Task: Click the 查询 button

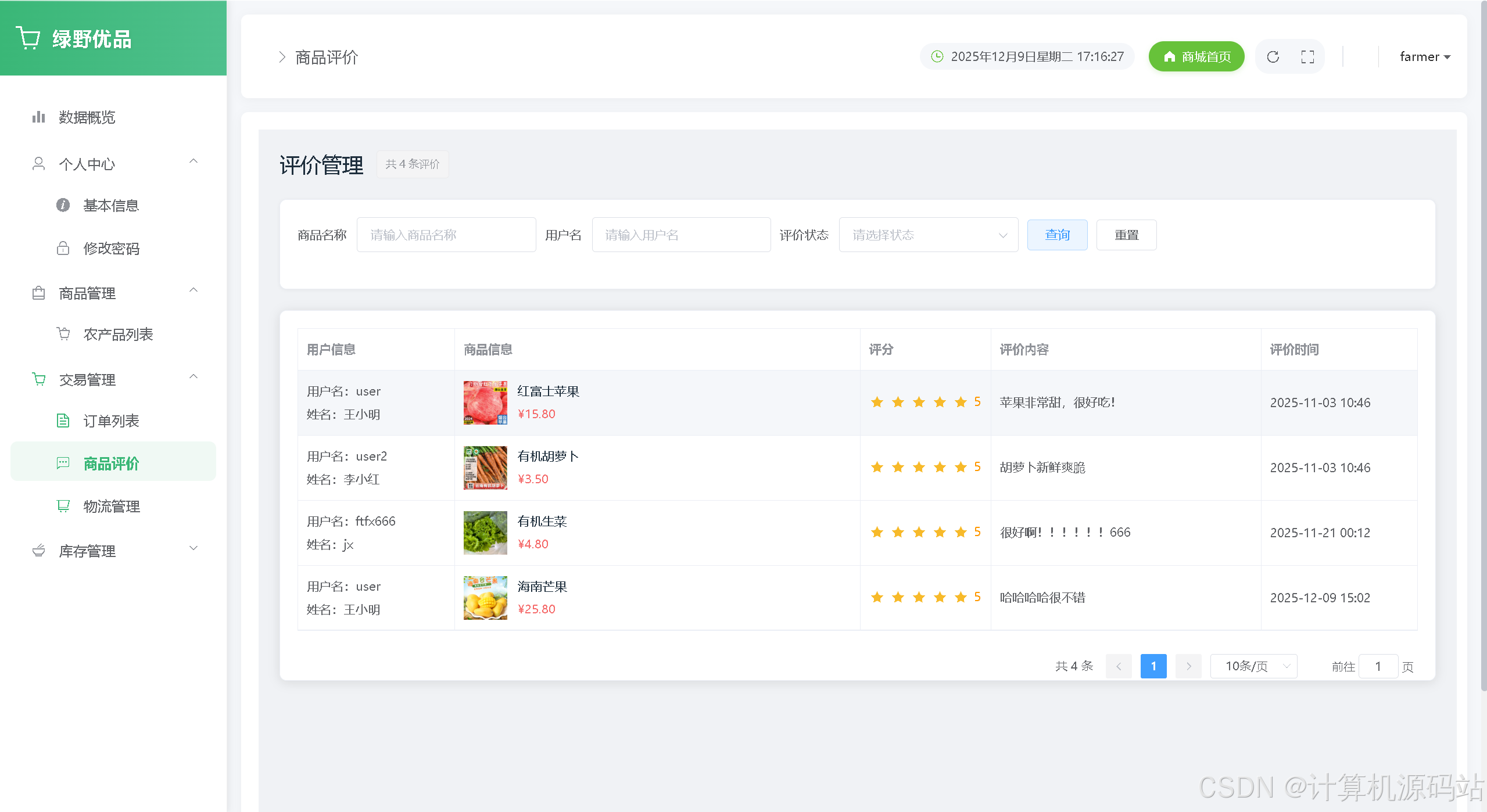Action: click(1057, 235)
